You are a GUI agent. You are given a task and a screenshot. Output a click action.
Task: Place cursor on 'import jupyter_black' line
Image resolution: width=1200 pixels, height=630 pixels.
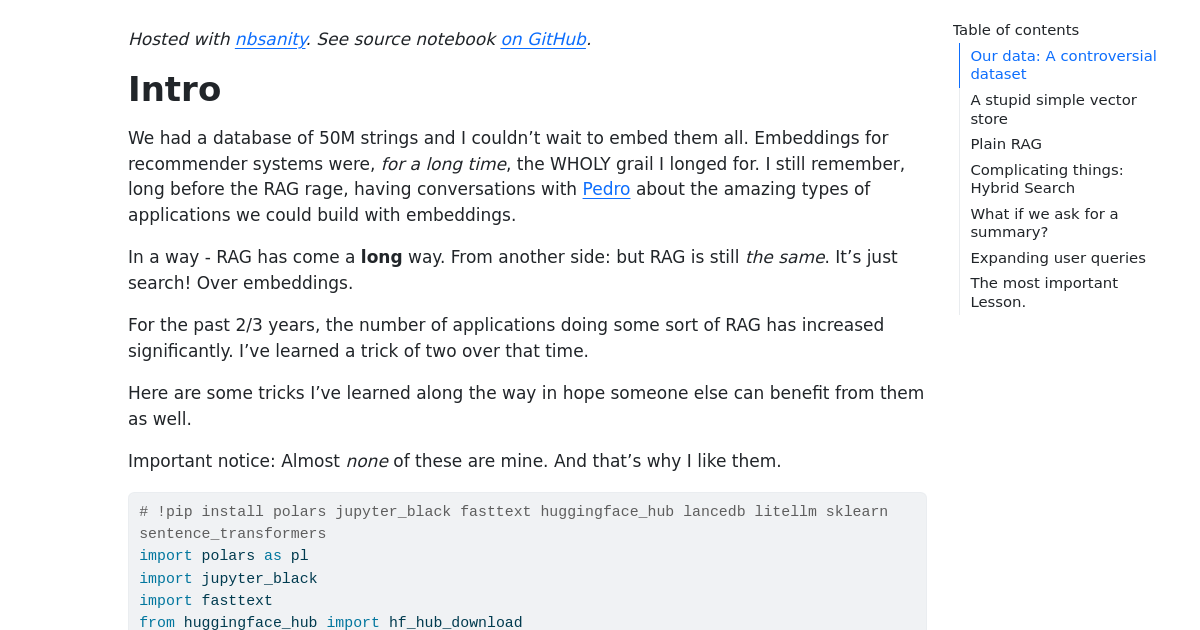pyautogui.click(x=228, y=579)
